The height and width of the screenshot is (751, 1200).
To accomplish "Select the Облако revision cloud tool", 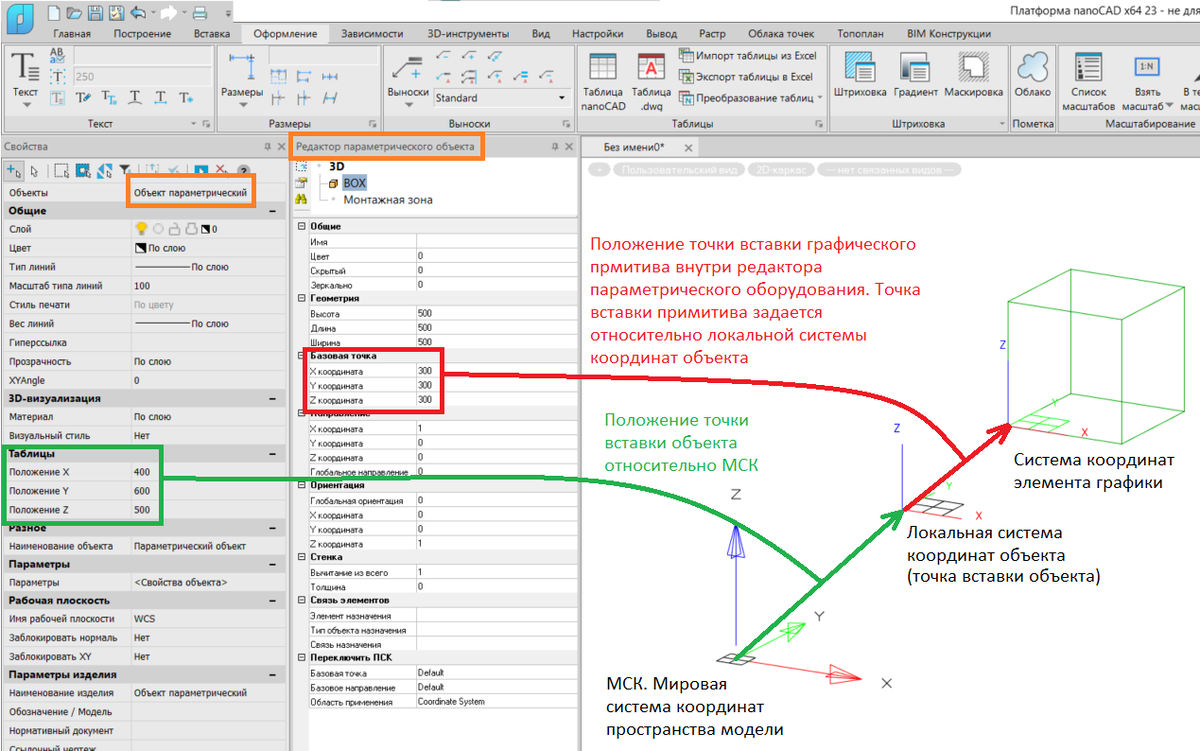I will click(1032, 75).
